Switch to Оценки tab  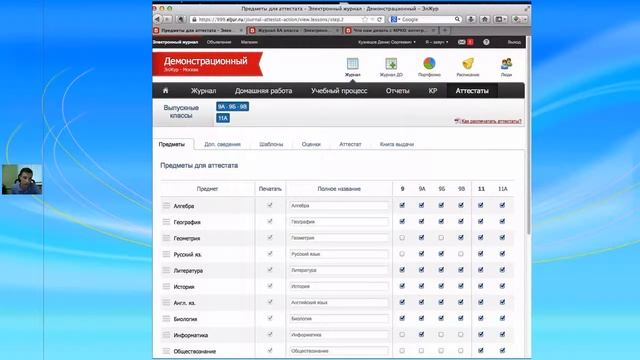click(x=311, y=144)
